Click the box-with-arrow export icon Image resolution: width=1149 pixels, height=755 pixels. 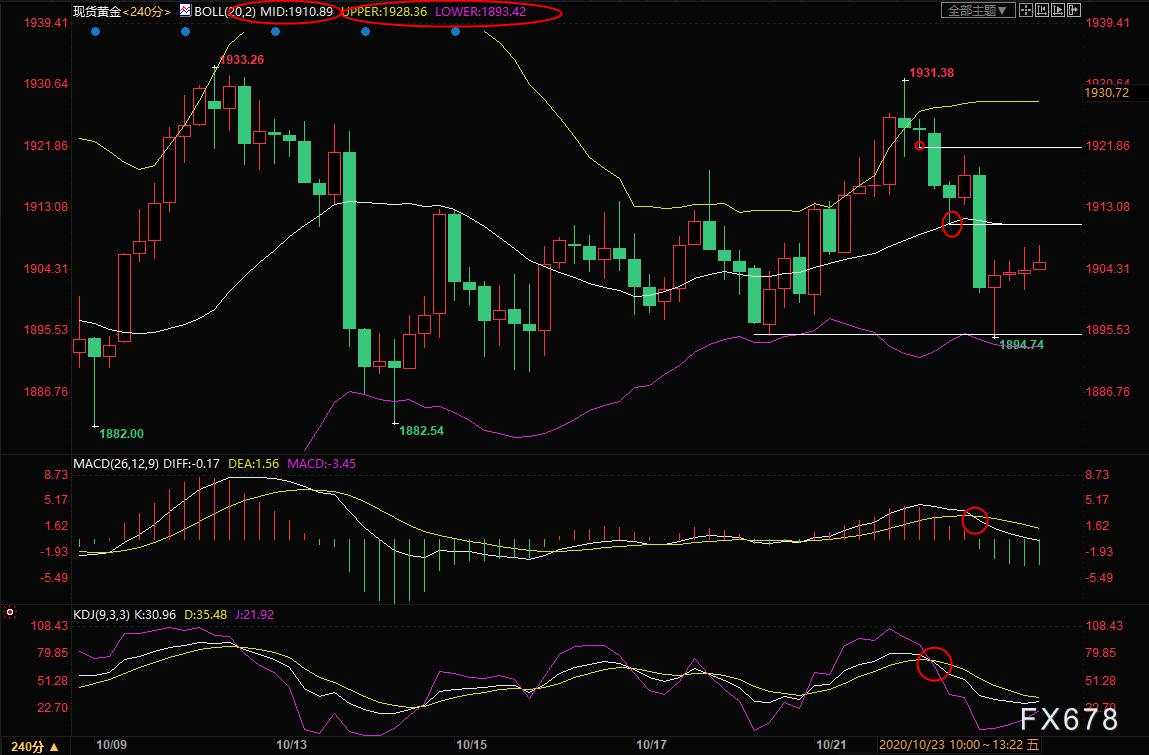(1074, 10)
